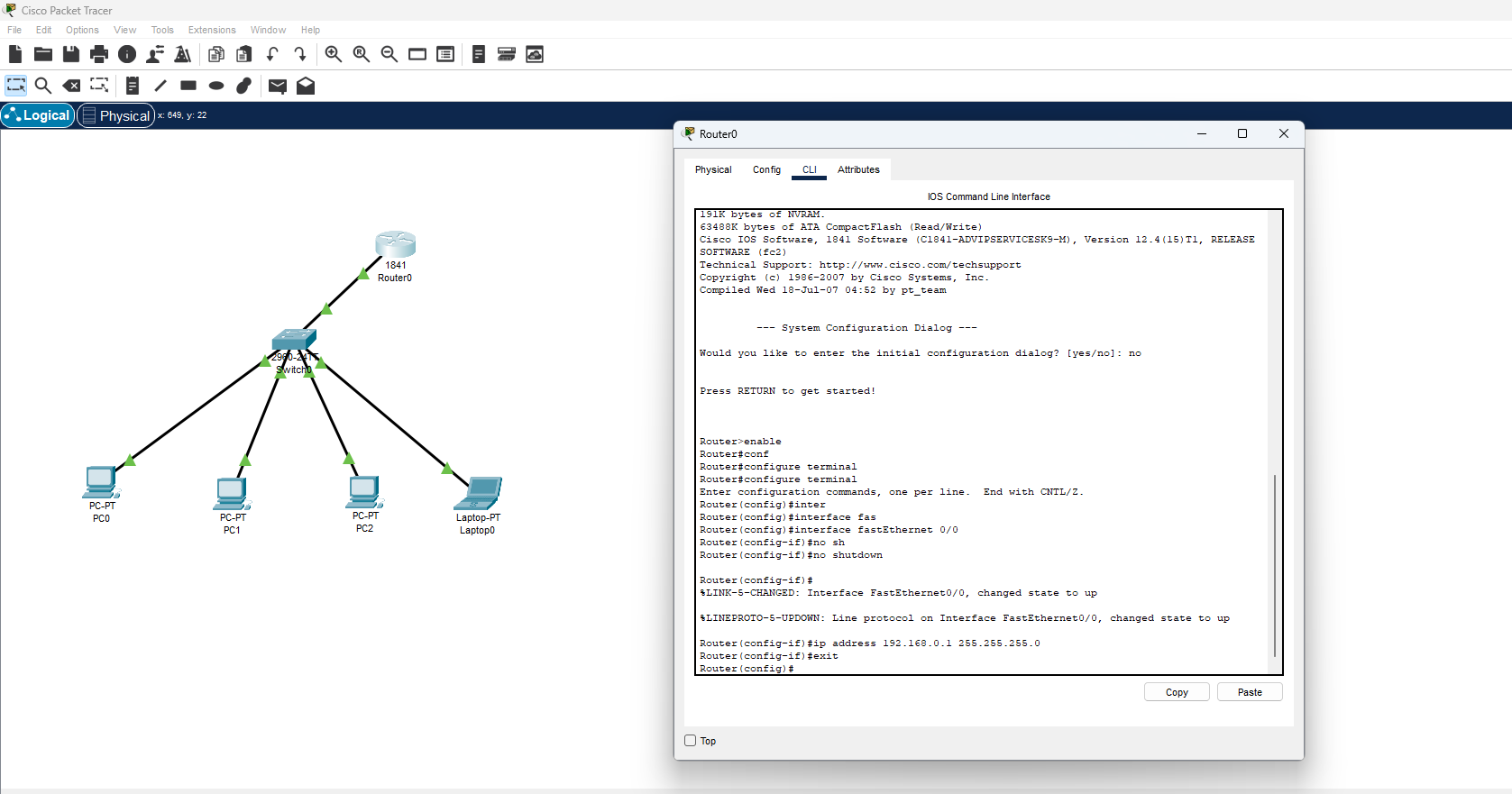Place a Note on workspace
The width and height of the screenshot is (1512, 794).
pyautogui.click(x=133, y=86)
